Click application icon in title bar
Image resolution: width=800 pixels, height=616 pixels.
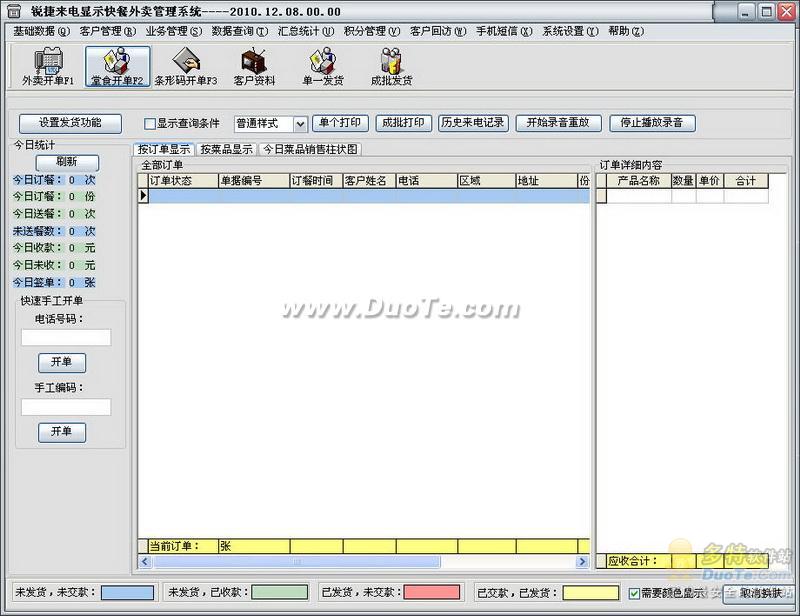pos(14,11)
